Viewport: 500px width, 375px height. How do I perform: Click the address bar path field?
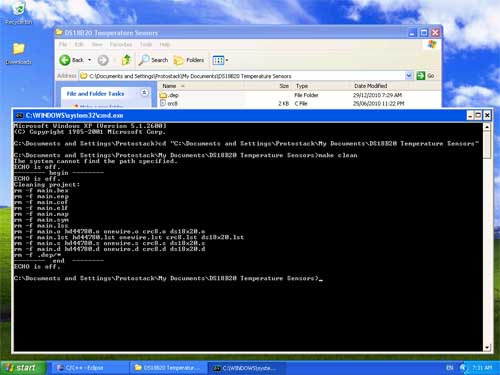pyautogui.click(x=242, y=76)
